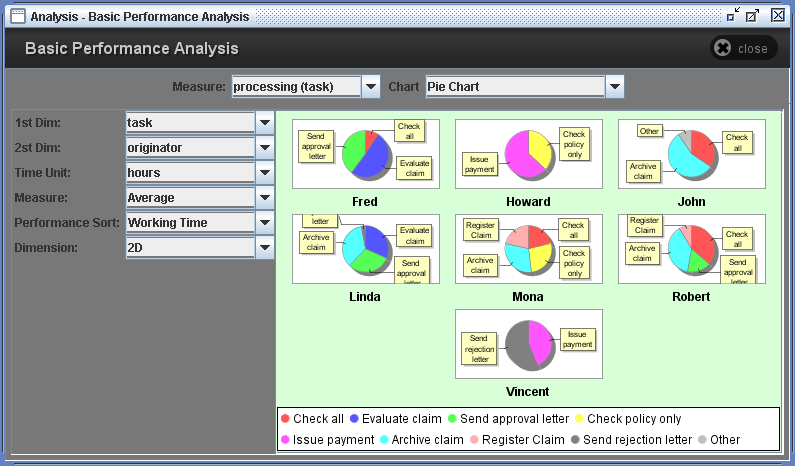The height and width of the screenshot is (466, 795).
Task: Click John's pie chart thumbnail
Action: [x=691, y=154]
